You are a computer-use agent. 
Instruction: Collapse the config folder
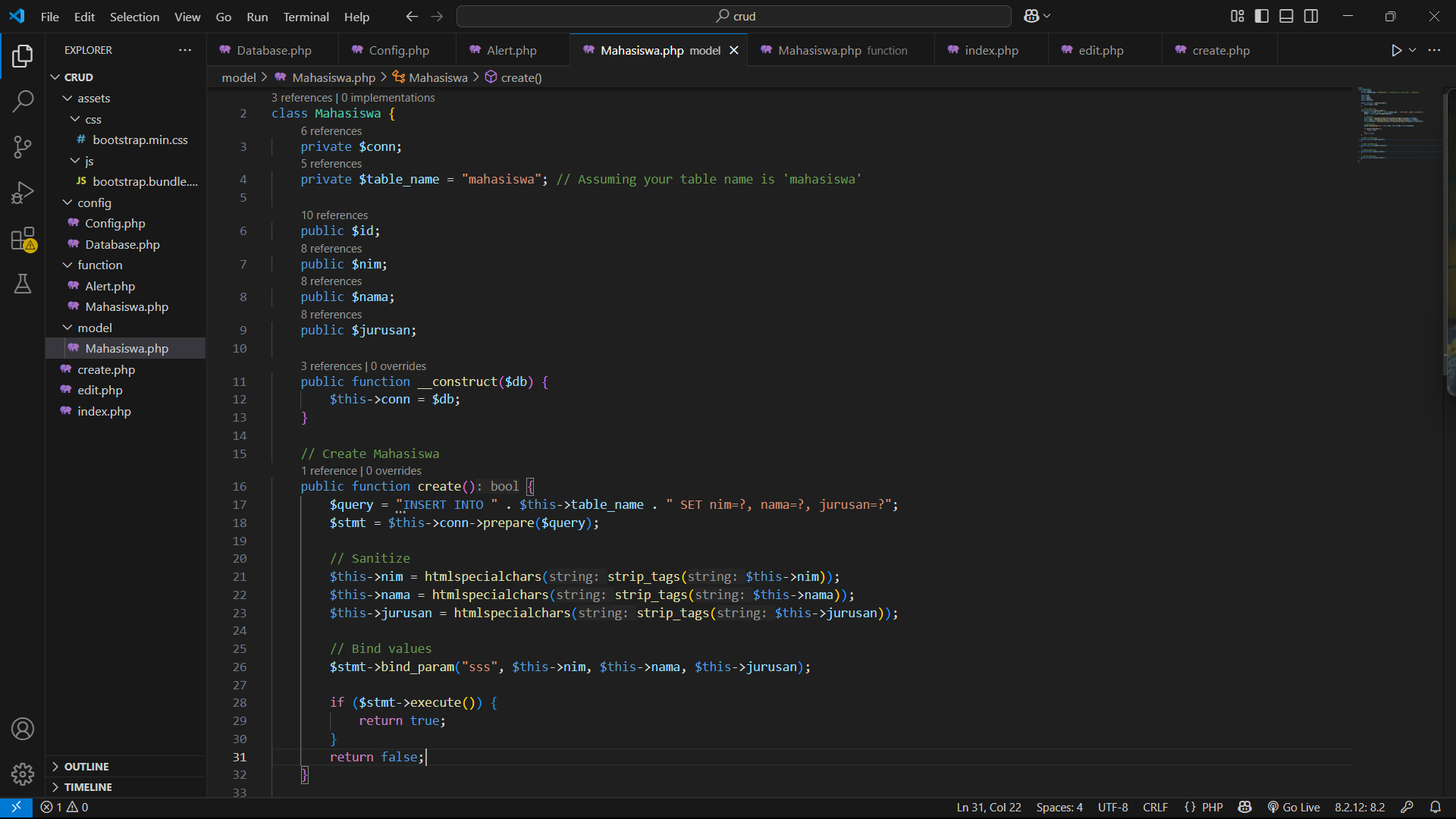point(93,202)
